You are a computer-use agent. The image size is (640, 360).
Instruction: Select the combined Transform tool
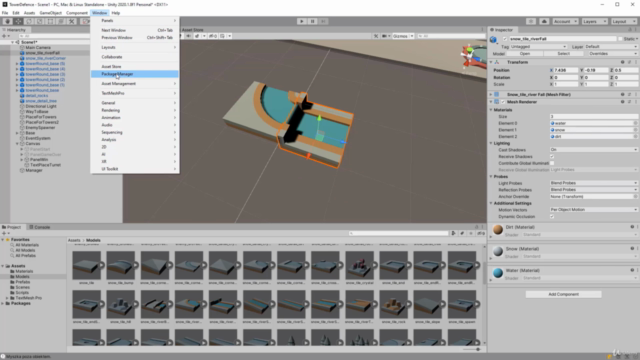point(60,21)
